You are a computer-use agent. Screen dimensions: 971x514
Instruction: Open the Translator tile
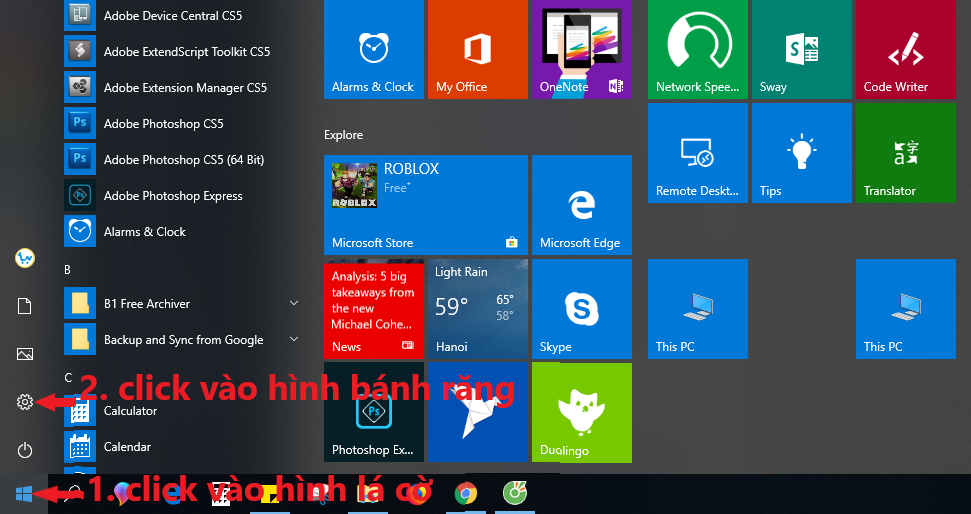[906, 153]
